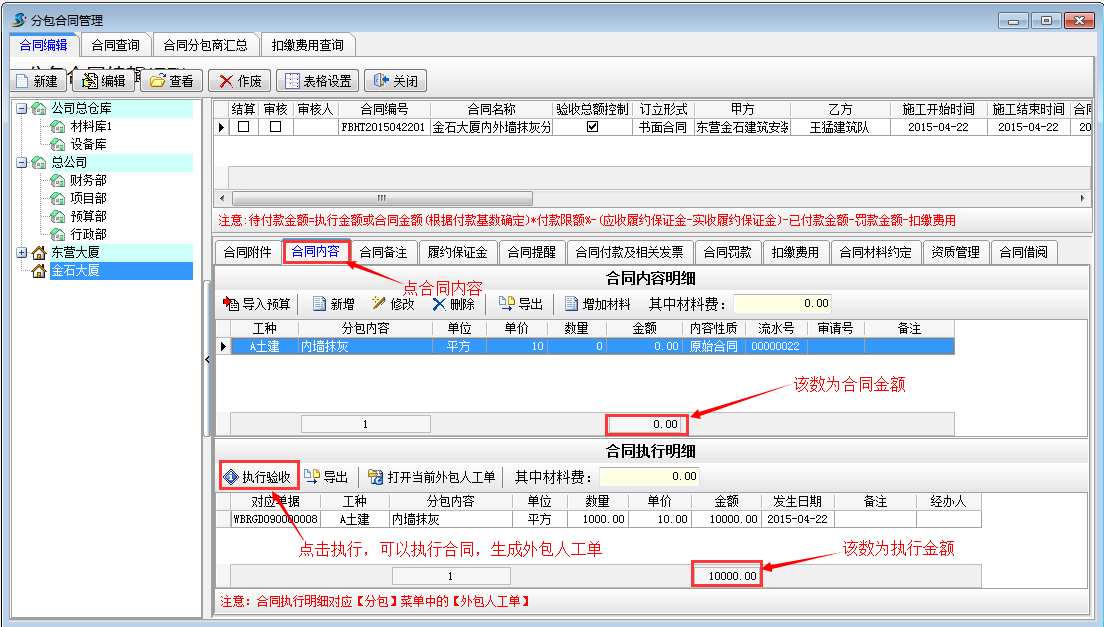Toggle the 结算 checkbox in contract row
This screenshot has height=627, width=1104.
point(243,127)
